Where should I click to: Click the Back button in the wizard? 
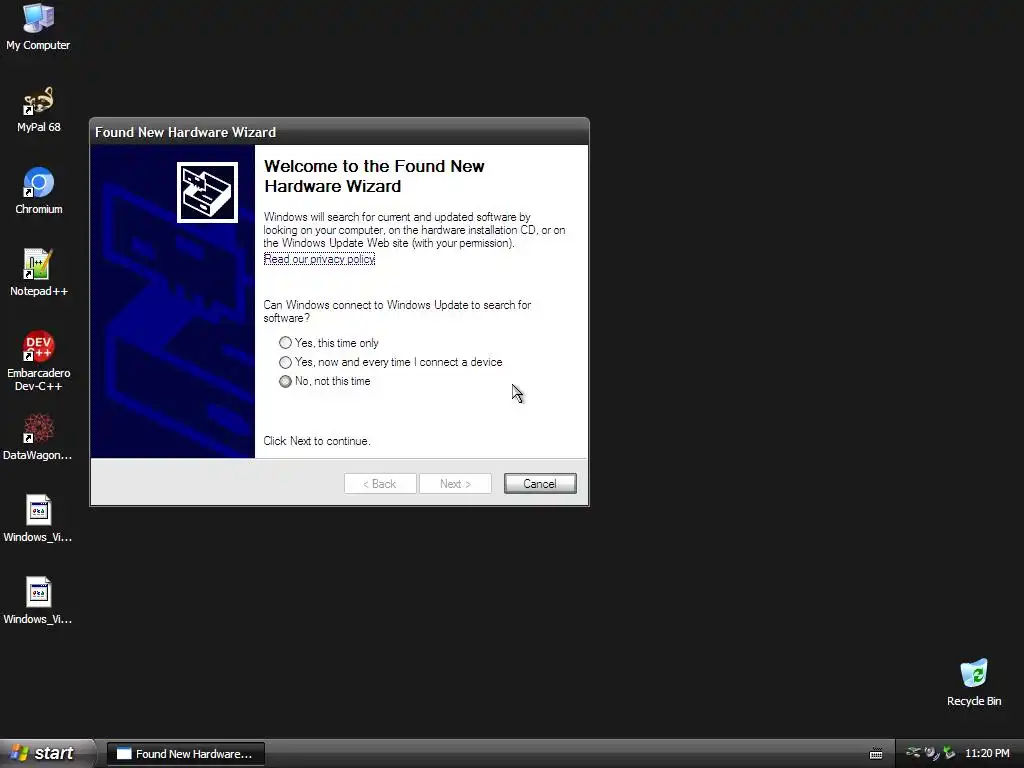pos(380,483)
